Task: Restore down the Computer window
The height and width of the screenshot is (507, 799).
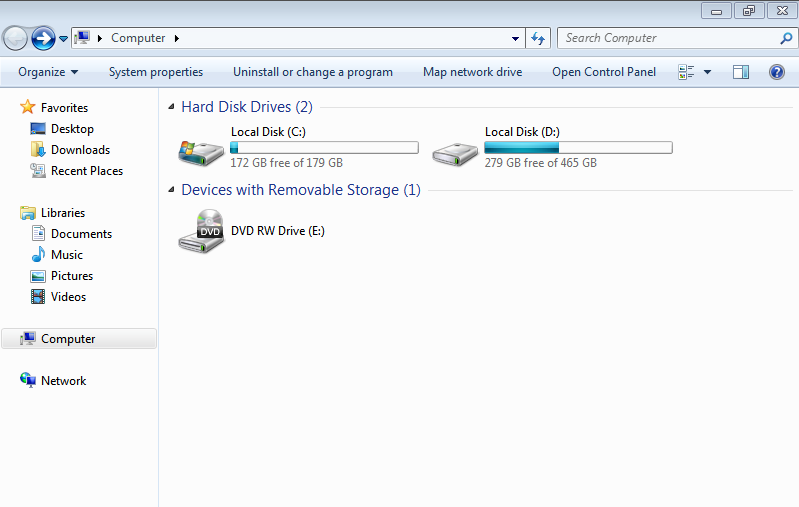Action: click(749, 11)
